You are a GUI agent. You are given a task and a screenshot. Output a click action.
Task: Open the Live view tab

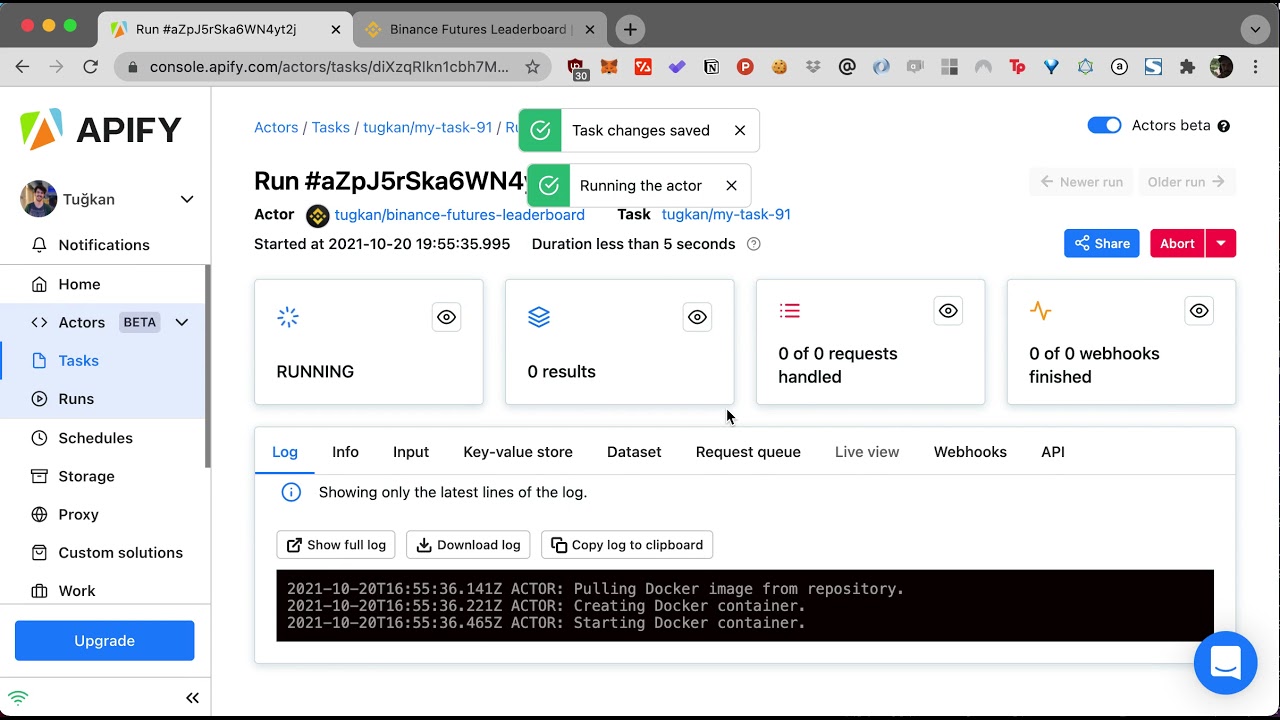[867, 452]
